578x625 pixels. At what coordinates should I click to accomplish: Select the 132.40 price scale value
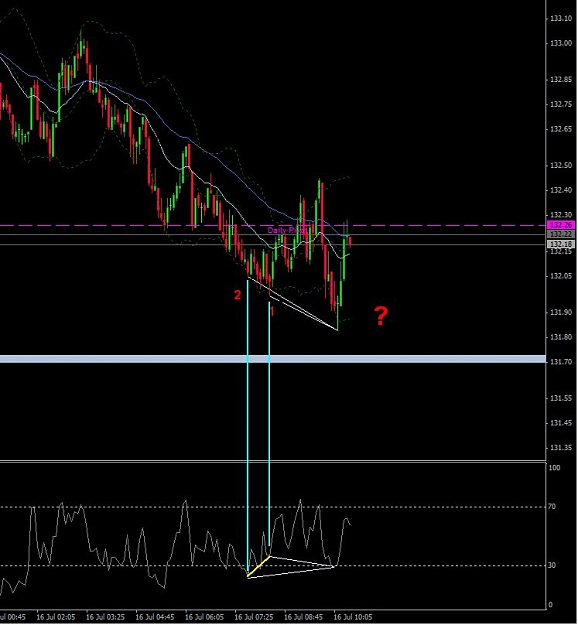pyautogui.click(x=560, y=191)
